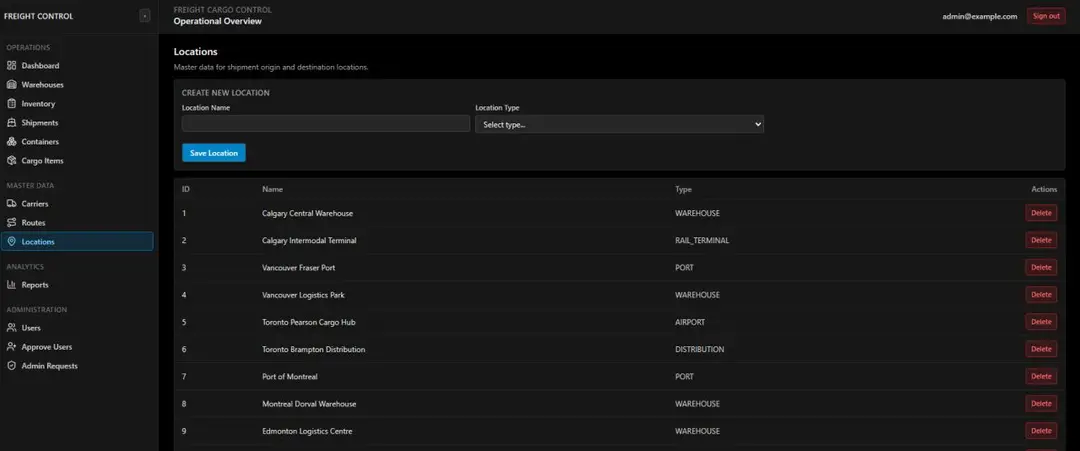Delete Toronto Brampton Distribution row
This screenshot has height=451, width=1080.
click(1041, 349)
